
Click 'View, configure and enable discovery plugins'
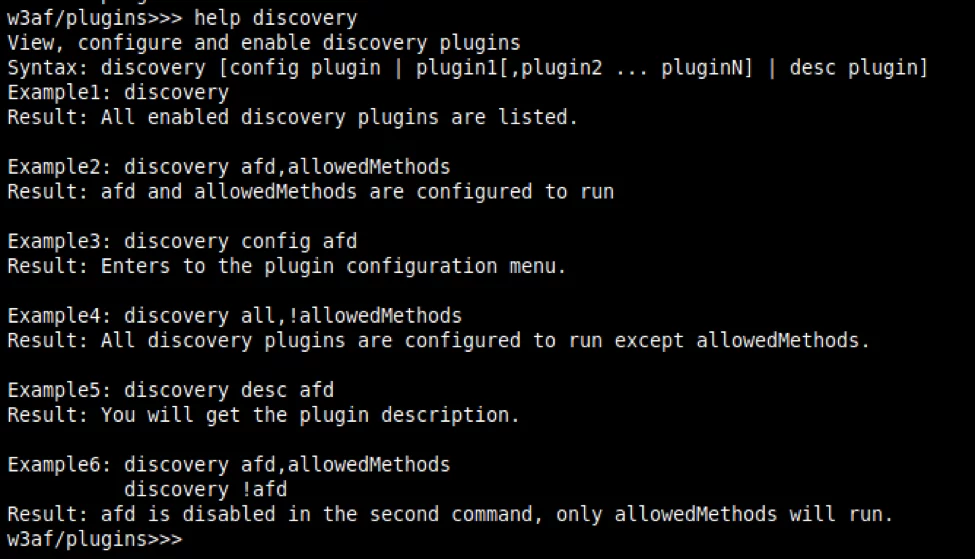264,43
